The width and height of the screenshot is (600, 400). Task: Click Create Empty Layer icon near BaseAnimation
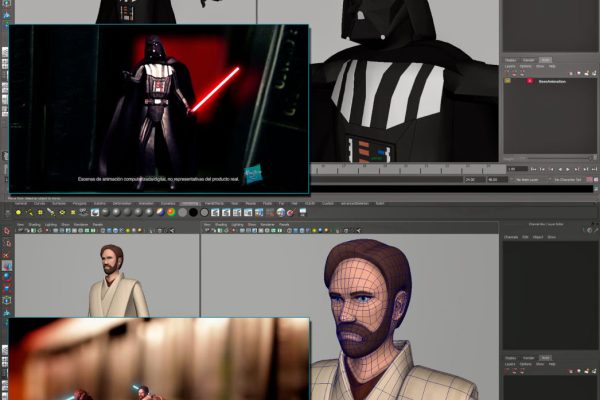[587, 73]
